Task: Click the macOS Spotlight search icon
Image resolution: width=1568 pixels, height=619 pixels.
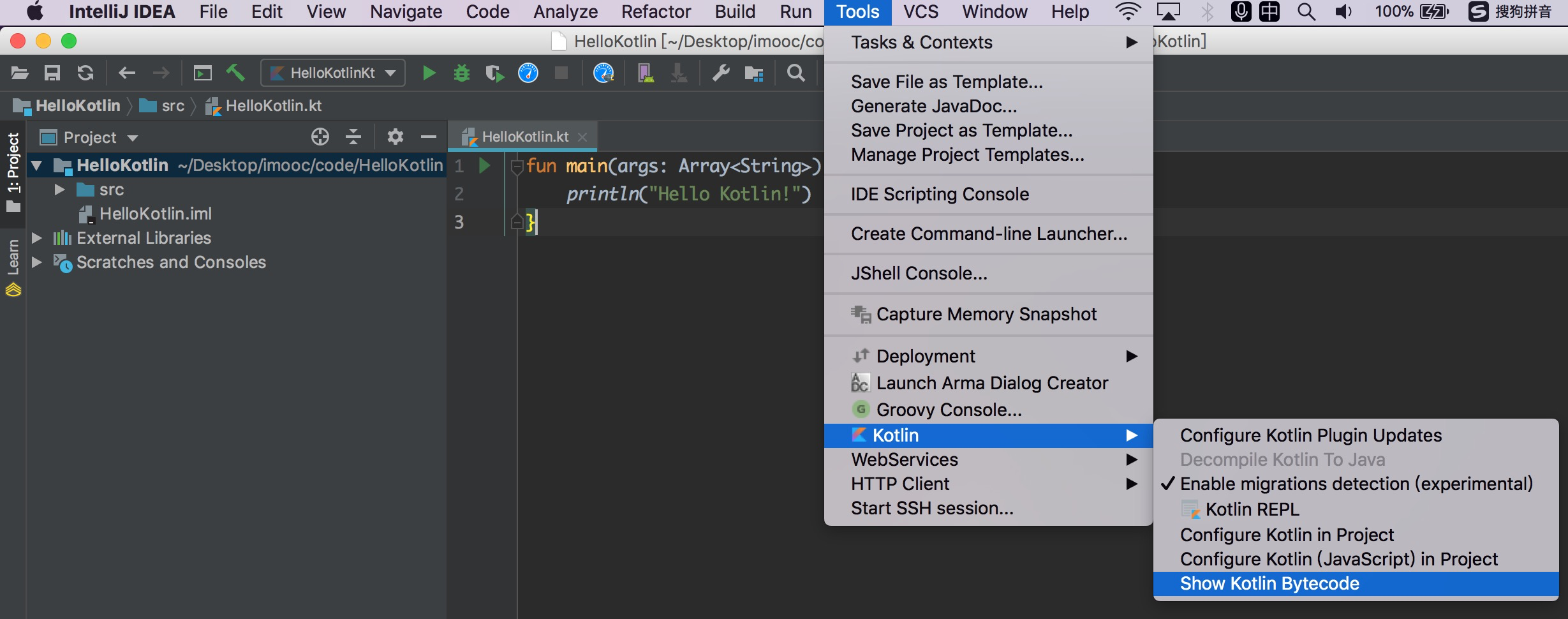Action: (x=1306, y=12)
